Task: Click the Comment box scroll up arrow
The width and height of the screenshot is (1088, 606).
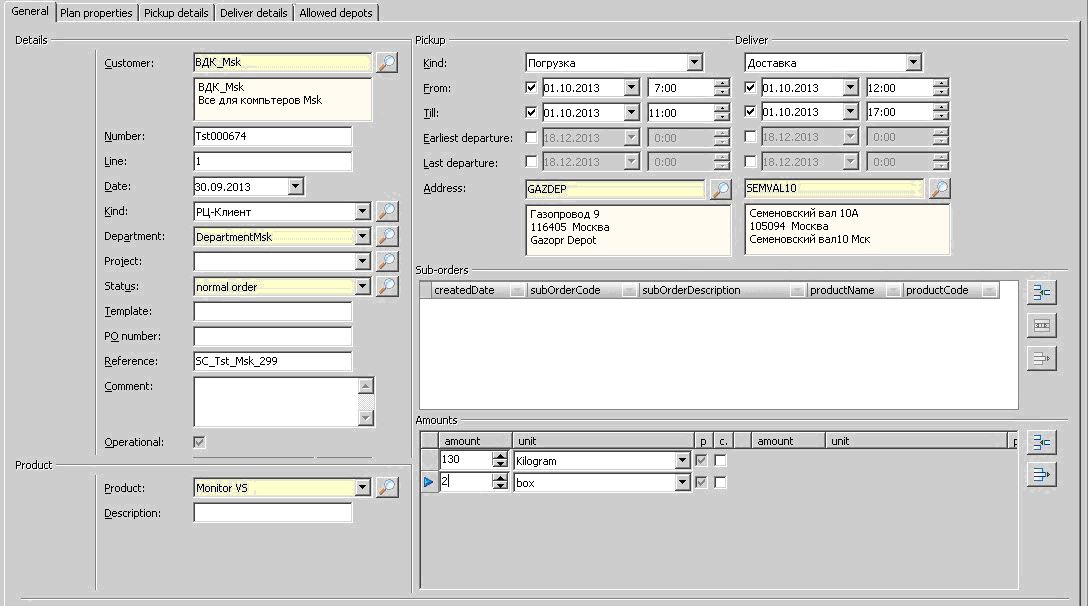Action: (366, 385)
